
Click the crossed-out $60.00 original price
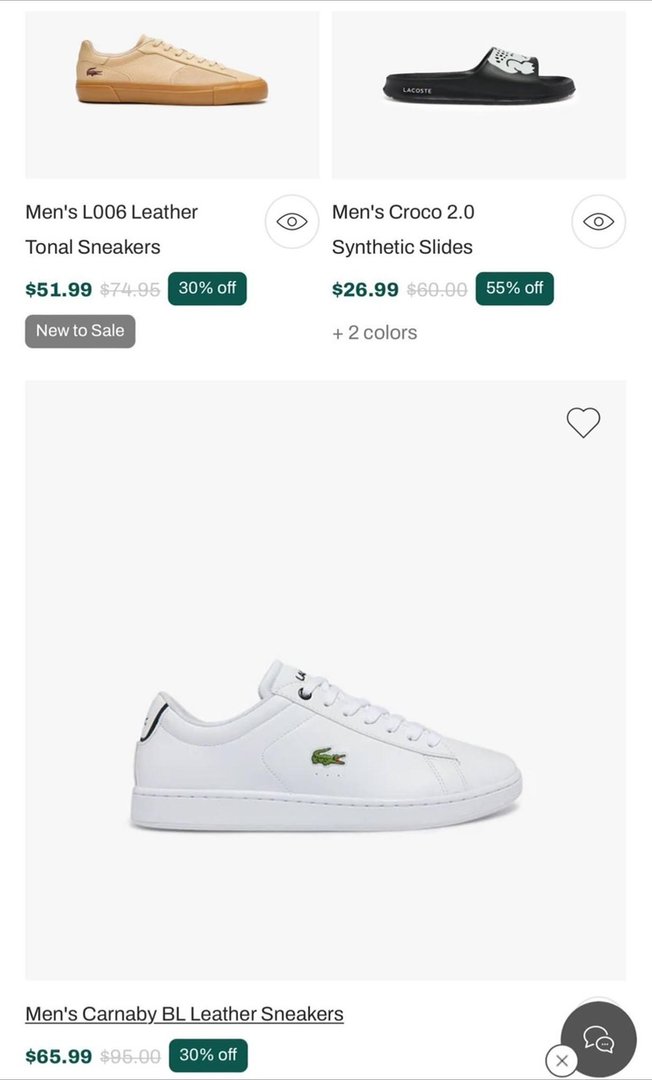(437, 290)
